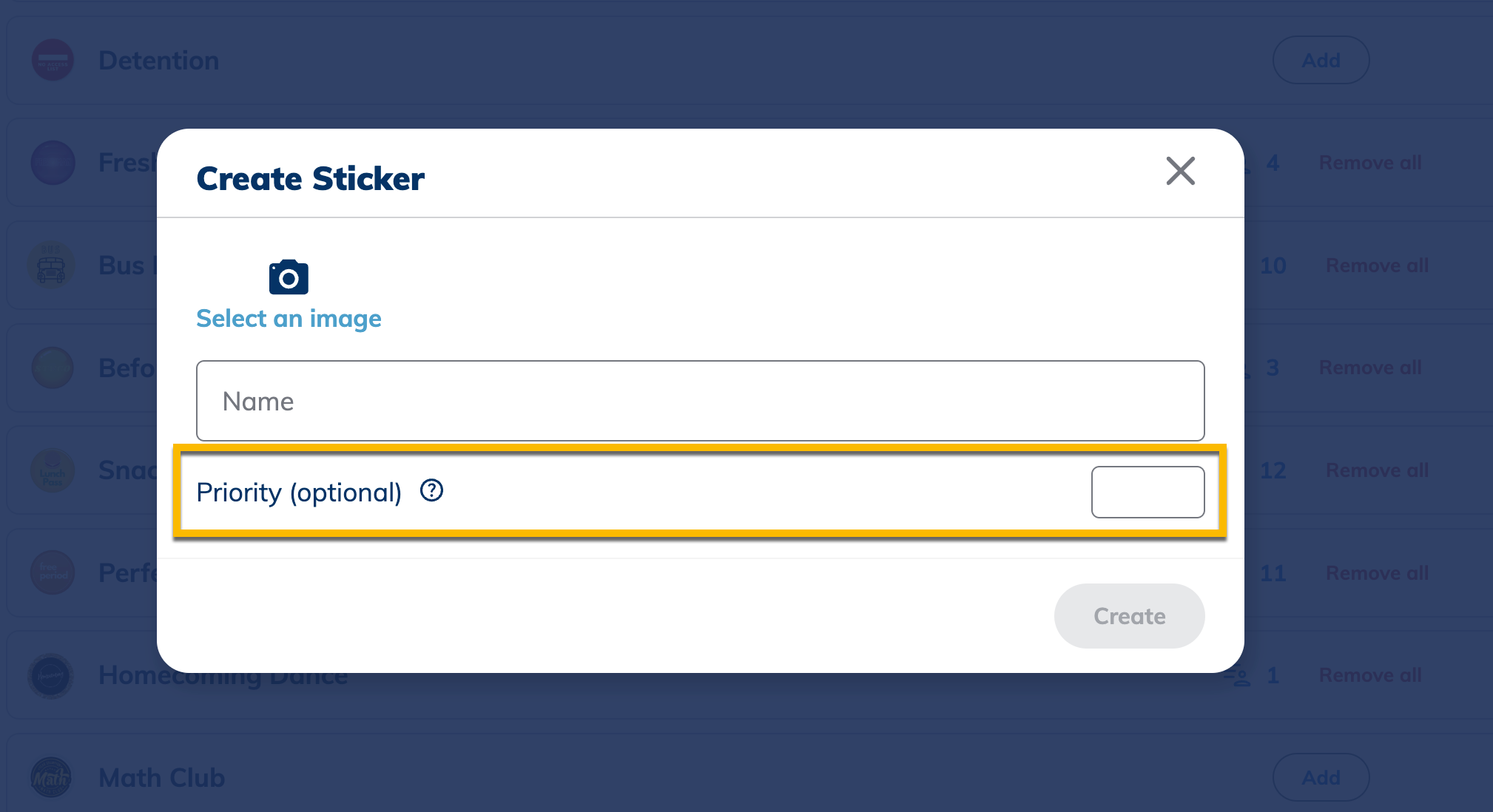This screenshot has width=1493, height=812.
Task: Click the Homecoming Dance sticker icon
Action: (51, 675)
